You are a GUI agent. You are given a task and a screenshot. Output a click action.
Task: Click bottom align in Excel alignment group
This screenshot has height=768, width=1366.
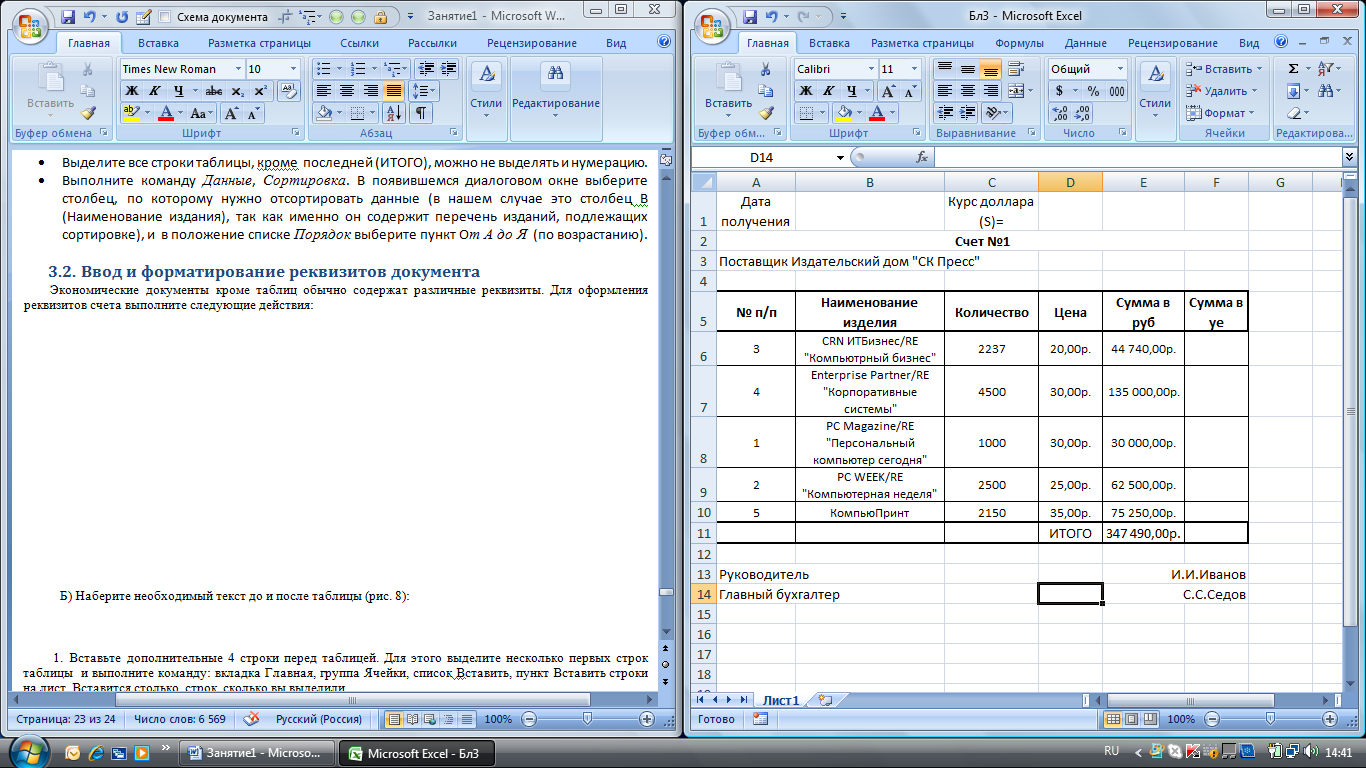pos(990,69)
